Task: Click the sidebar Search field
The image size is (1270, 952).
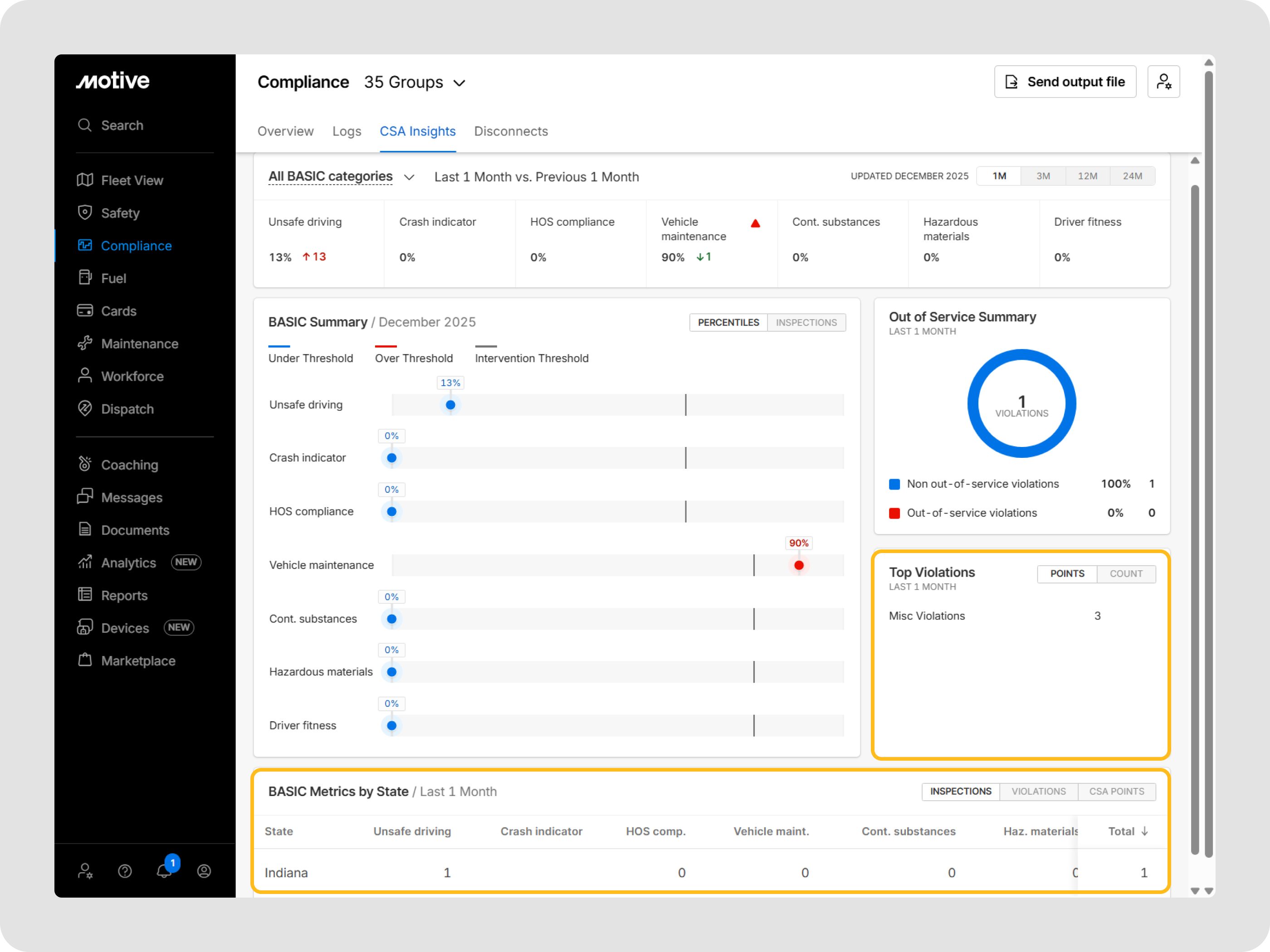Action: [x=122, y=125]
